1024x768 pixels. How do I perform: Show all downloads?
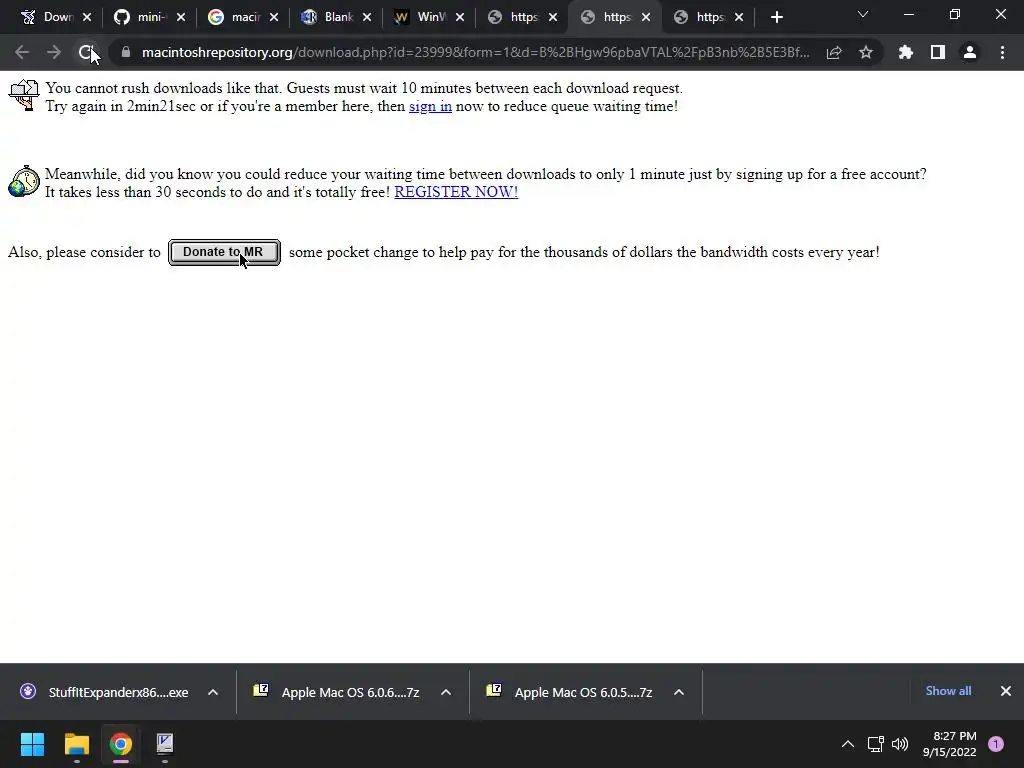948,691
